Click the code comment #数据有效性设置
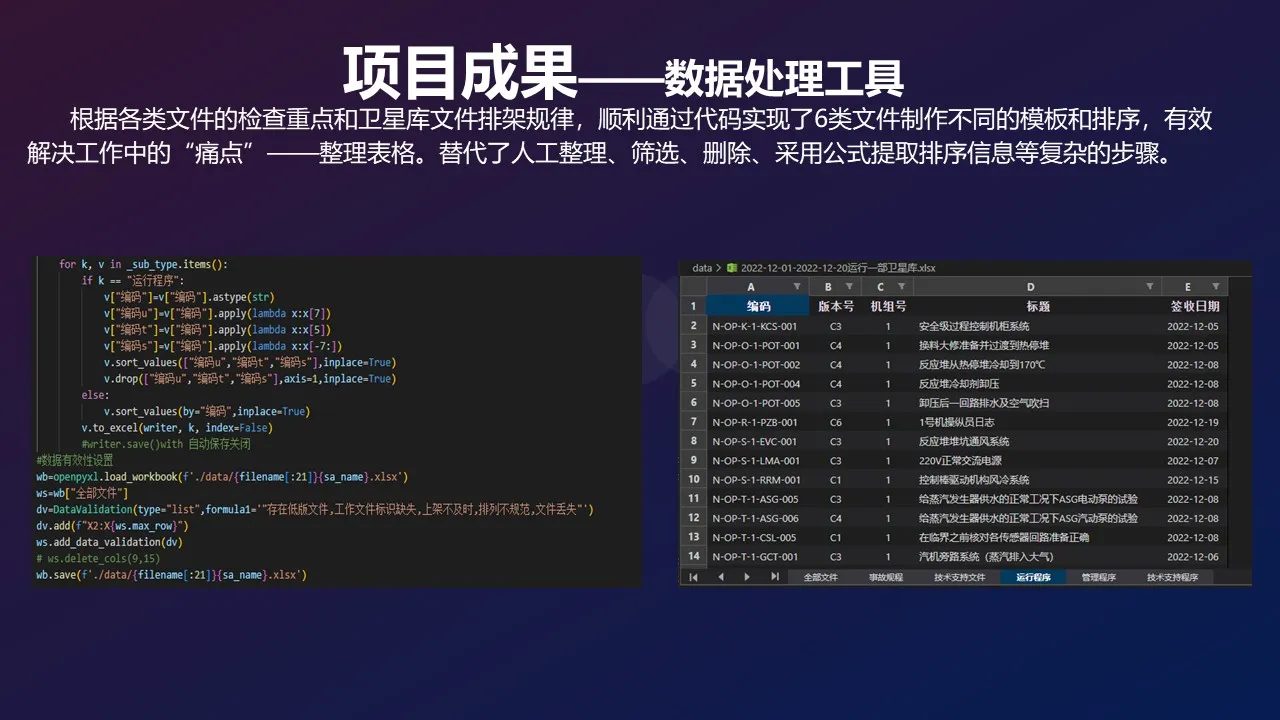This screenshot has height=720, width=1280. (x=74, y=460)
